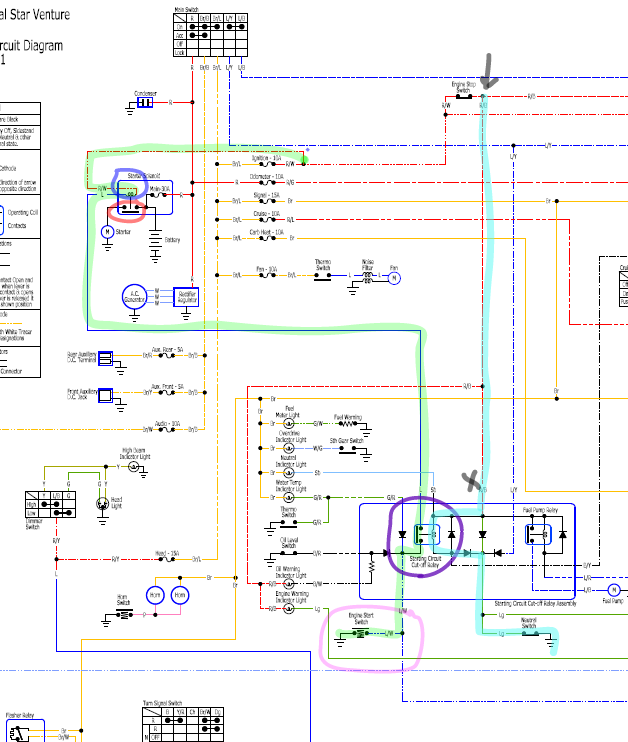Click the A.C. Generator circle symbol
628x742 pixels.
tap(134, 297)
